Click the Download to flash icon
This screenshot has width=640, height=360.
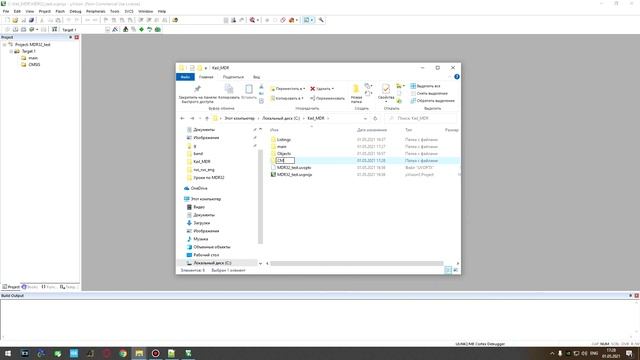(x=54, y=29)
